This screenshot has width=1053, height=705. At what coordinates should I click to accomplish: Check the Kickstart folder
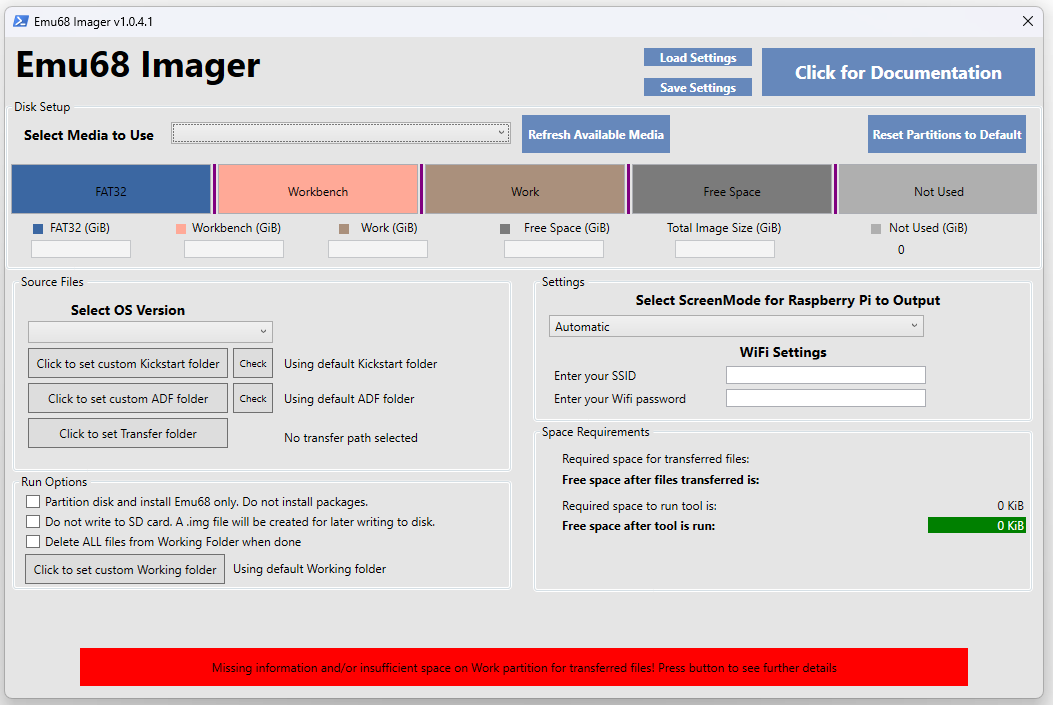253,363
